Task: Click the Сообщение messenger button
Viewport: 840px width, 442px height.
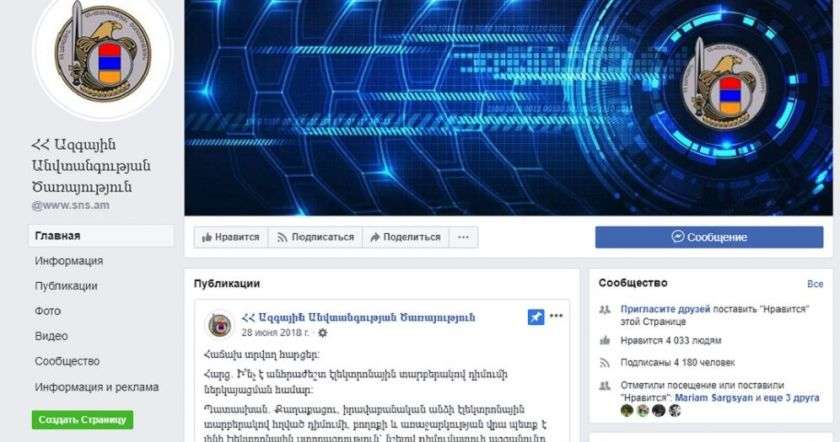Action: [x=709, y=237]
